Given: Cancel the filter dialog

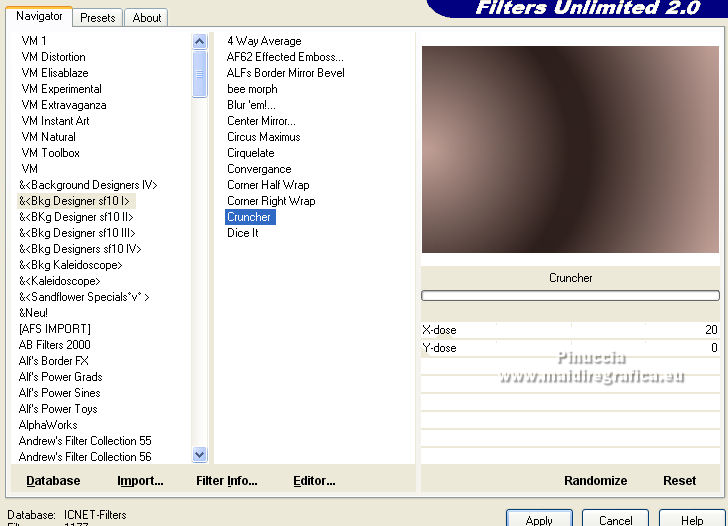Looking at the screenshot, I should tap(615, 519).
